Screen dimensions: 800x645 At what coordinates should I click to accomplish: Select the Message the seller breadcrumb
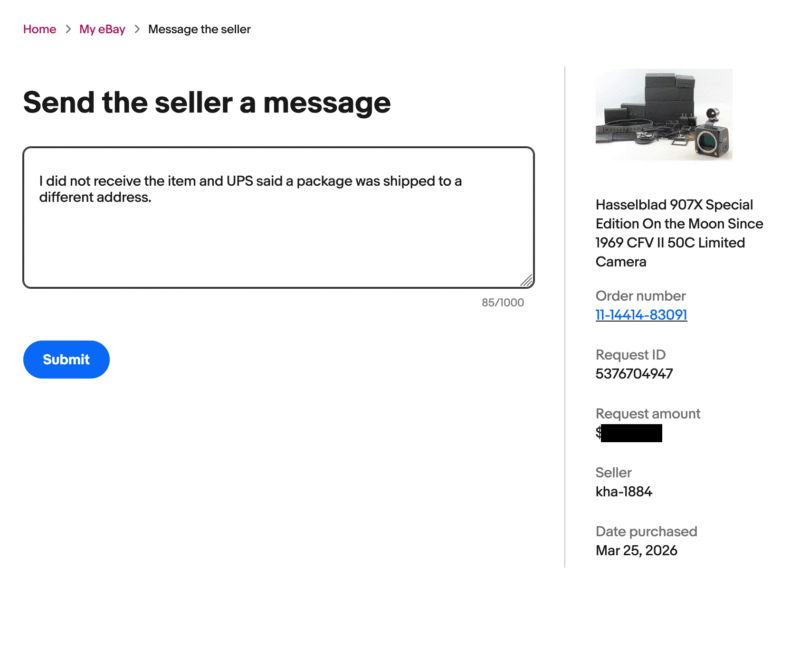click(x=199, y=29)
